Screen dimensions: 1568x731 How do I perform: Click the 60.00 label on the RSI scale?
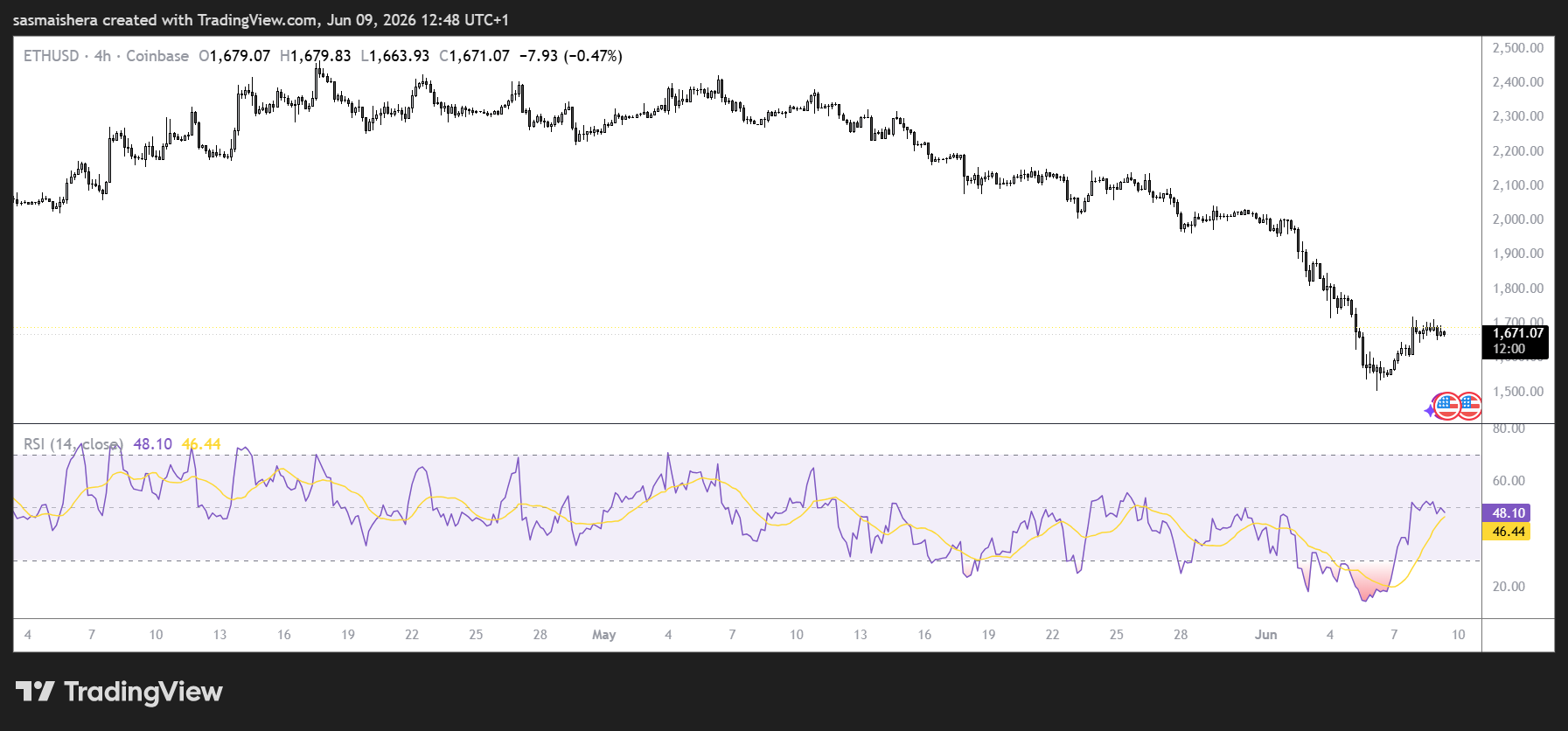tap(1509, 481)
